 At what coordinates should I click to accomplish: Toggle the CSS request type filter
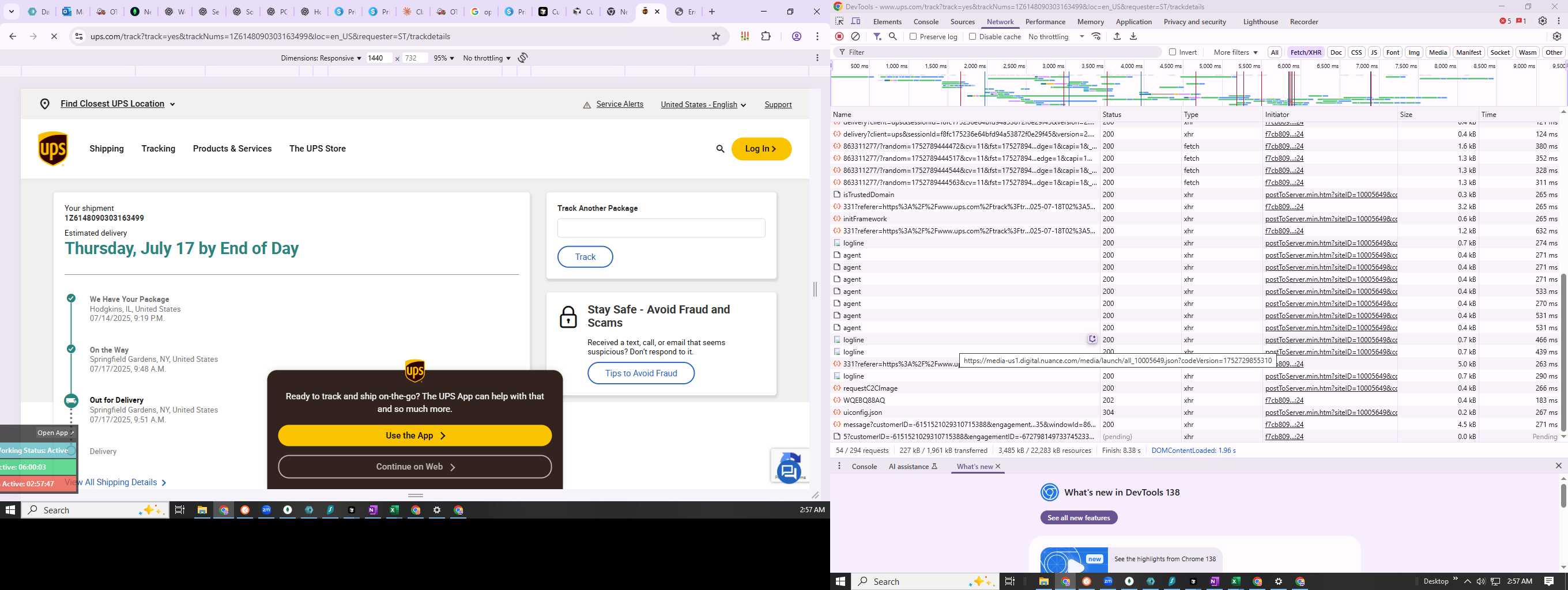[x=1356, y=52]
